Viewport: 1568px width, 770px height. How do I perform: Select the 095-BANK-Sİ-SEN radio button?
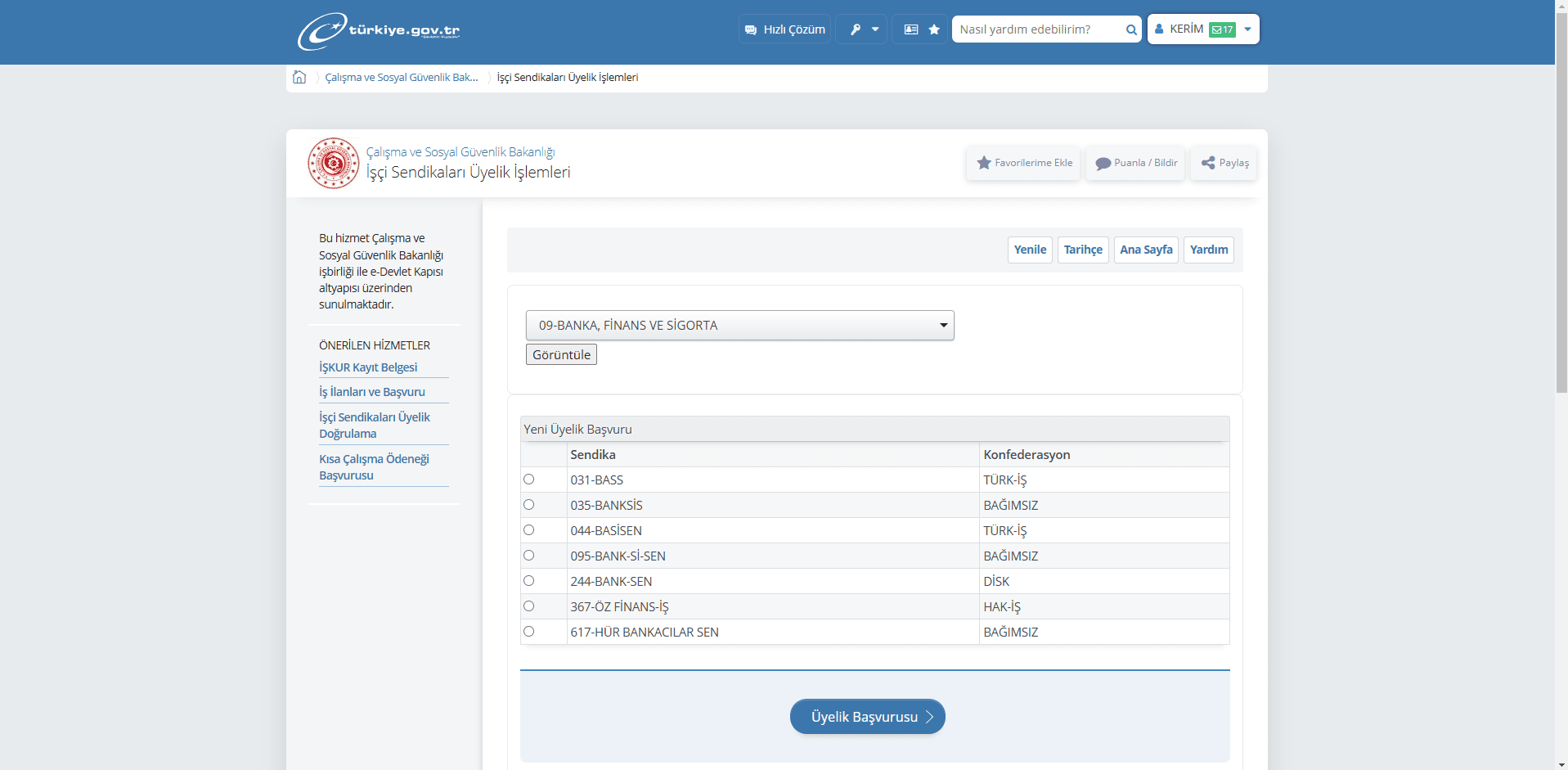point(529,556)
